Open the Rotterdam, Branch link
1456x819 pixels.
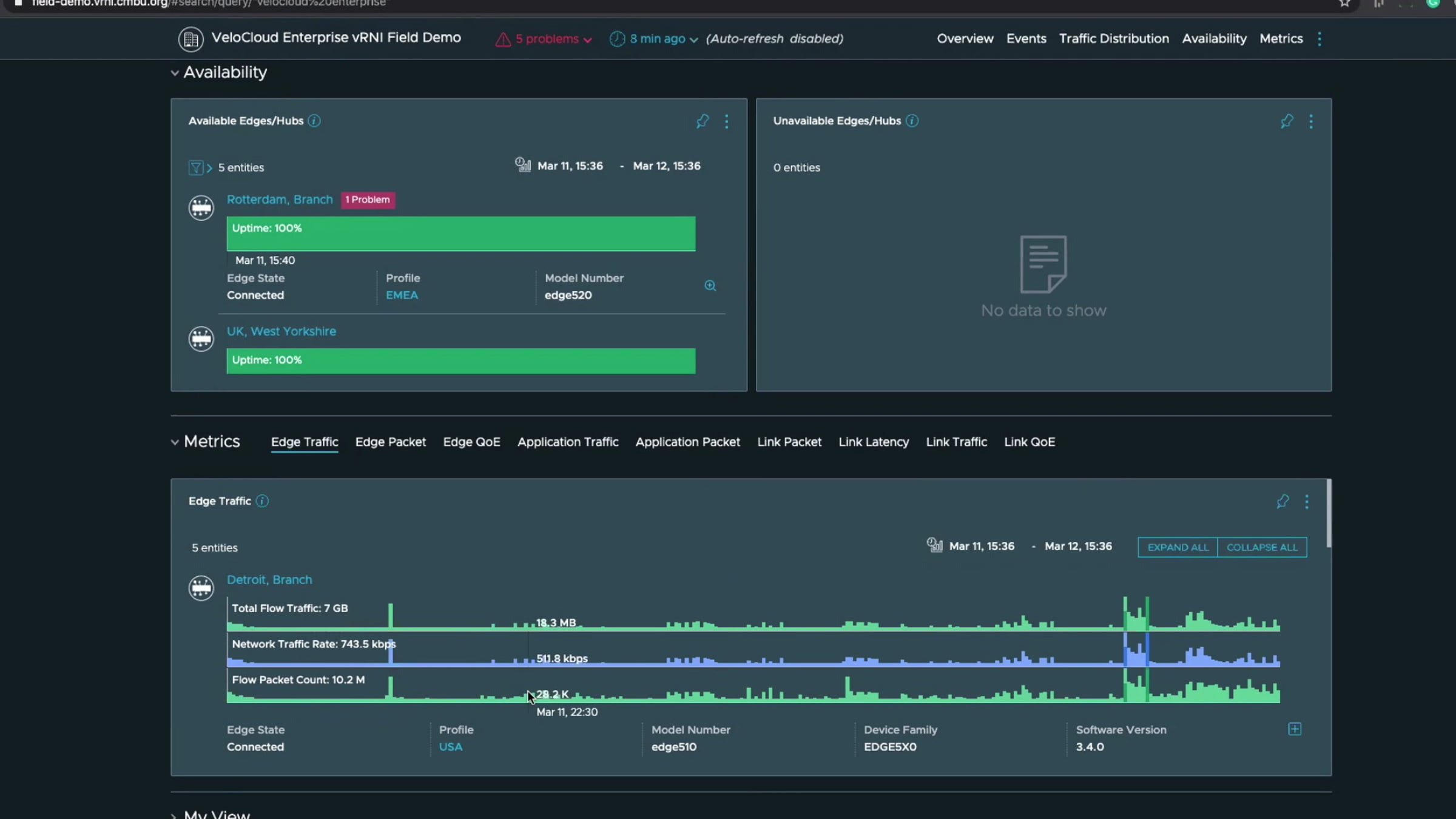pyautogui.click(x=280, y=200)
